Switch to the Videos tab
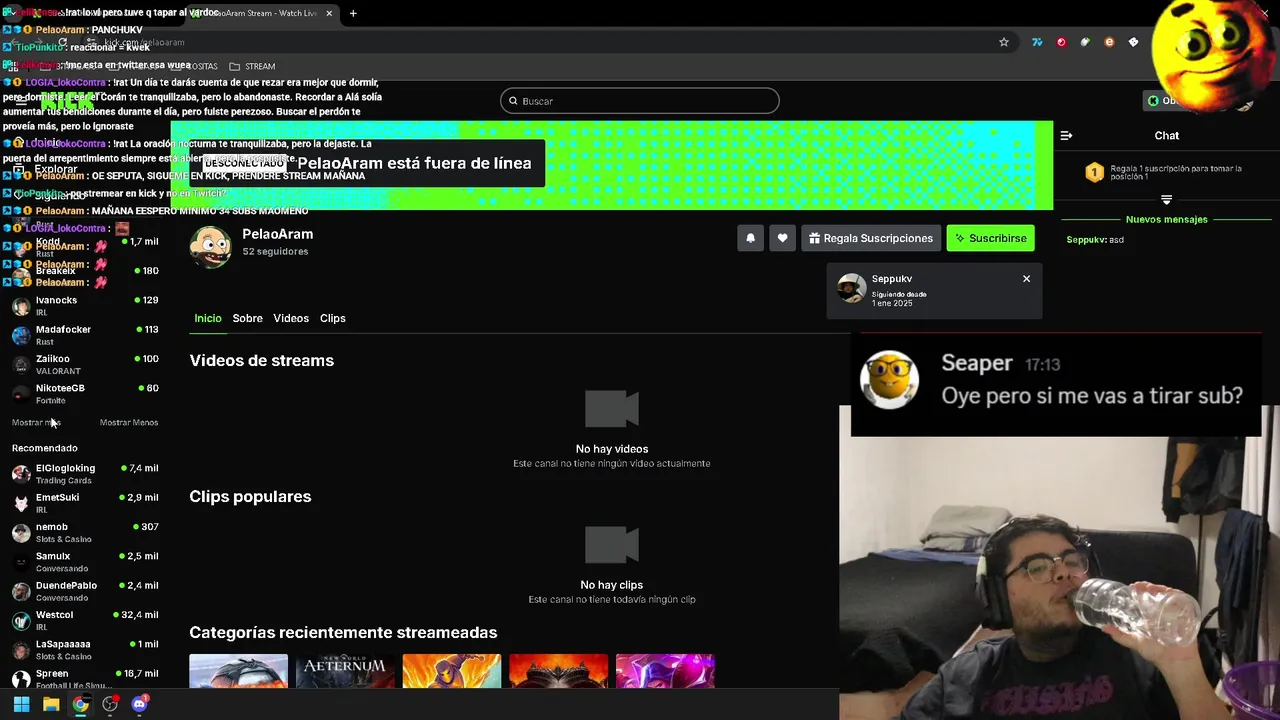Screen dimensions: 1280x720 [x=291, y=318]
